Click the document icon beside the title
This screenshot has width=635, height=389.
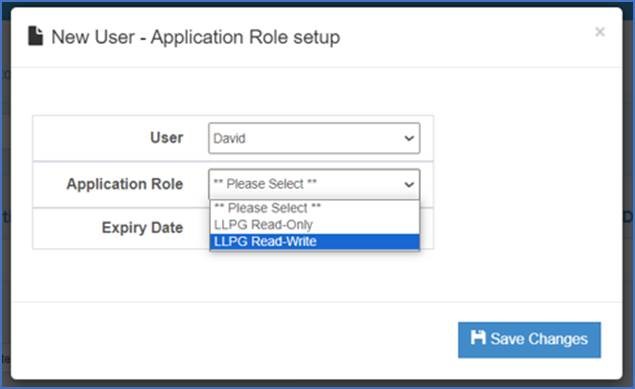tap(35, 36)
